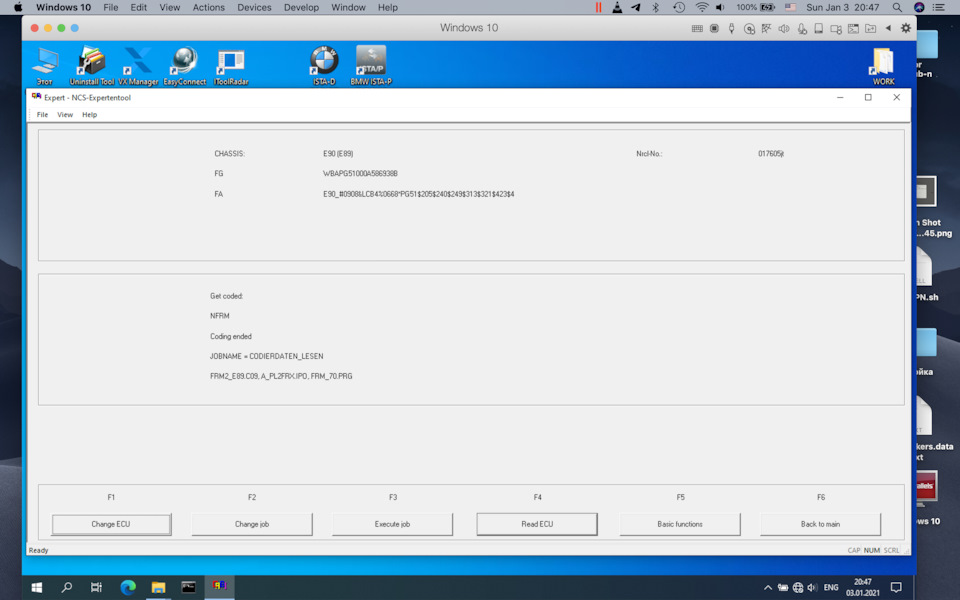Switch to the command prompt taskbar item
This screenshot has height=600, width=960.
[189, 587]
